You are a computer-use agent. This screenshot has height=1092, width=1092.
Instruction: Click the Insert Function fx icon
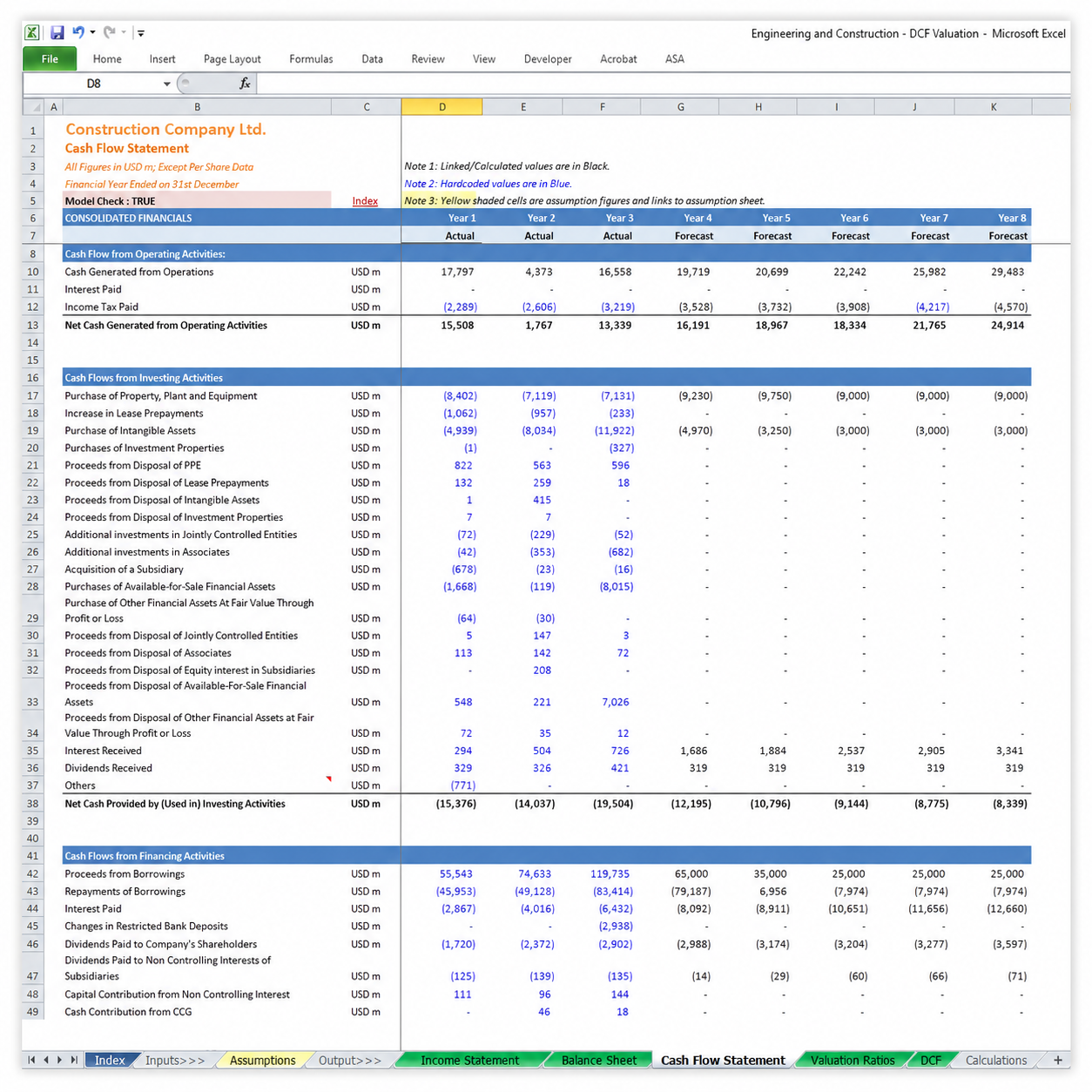pos(245,84)
